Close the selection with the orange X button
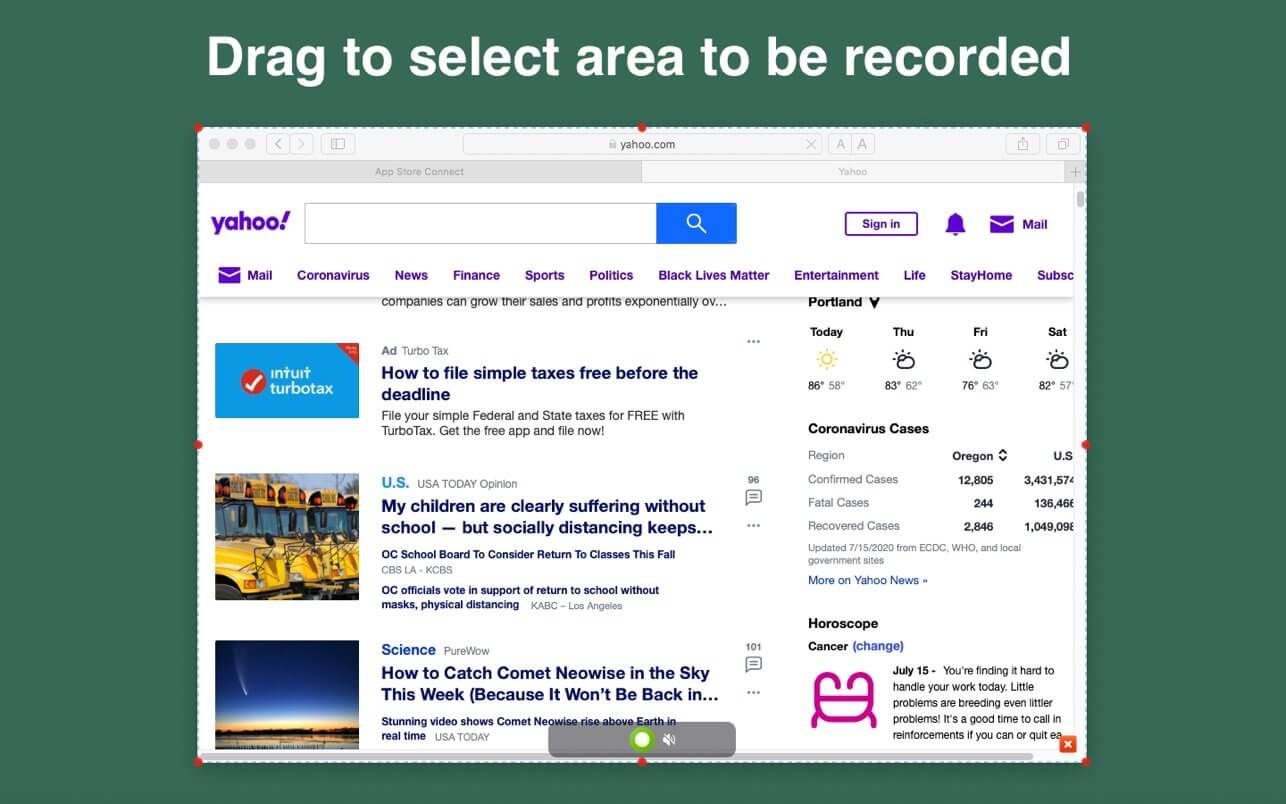This screenshot has height=804, width=1286. (x=1068, y=744)
